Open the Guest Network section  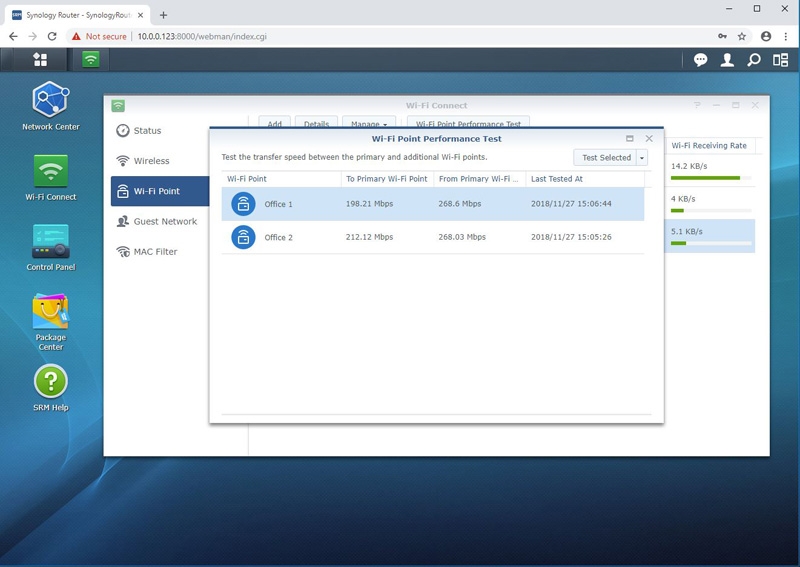coord(165,221)
